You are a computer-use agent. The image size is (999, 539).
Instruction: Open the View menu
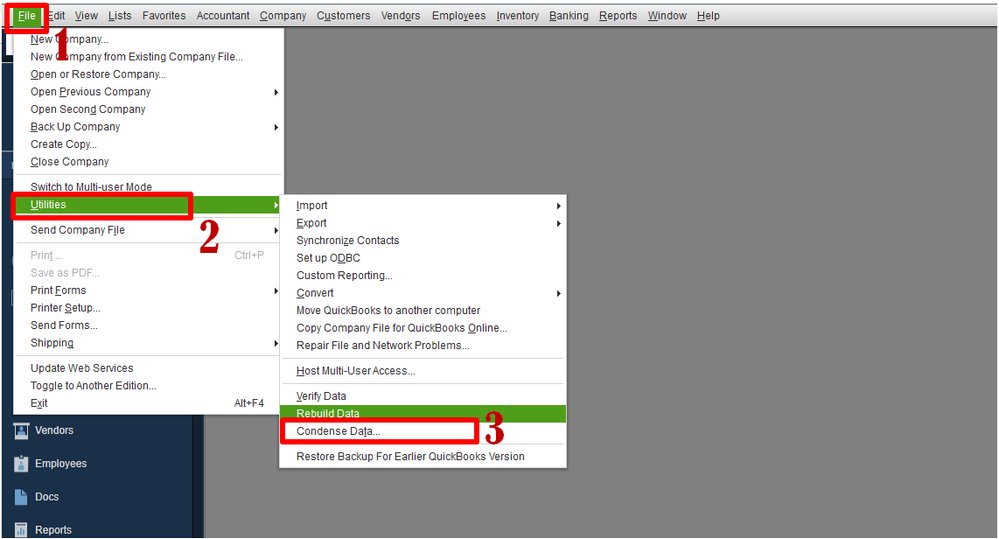pos(86,16)
